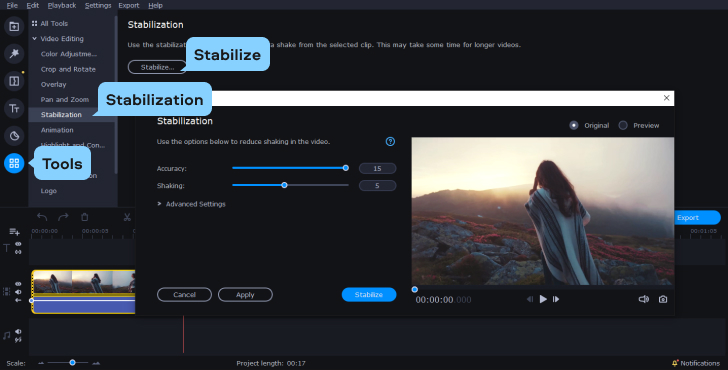Select the Logo tool
This screenshot has height=370, width=728.
pos(49,191)
